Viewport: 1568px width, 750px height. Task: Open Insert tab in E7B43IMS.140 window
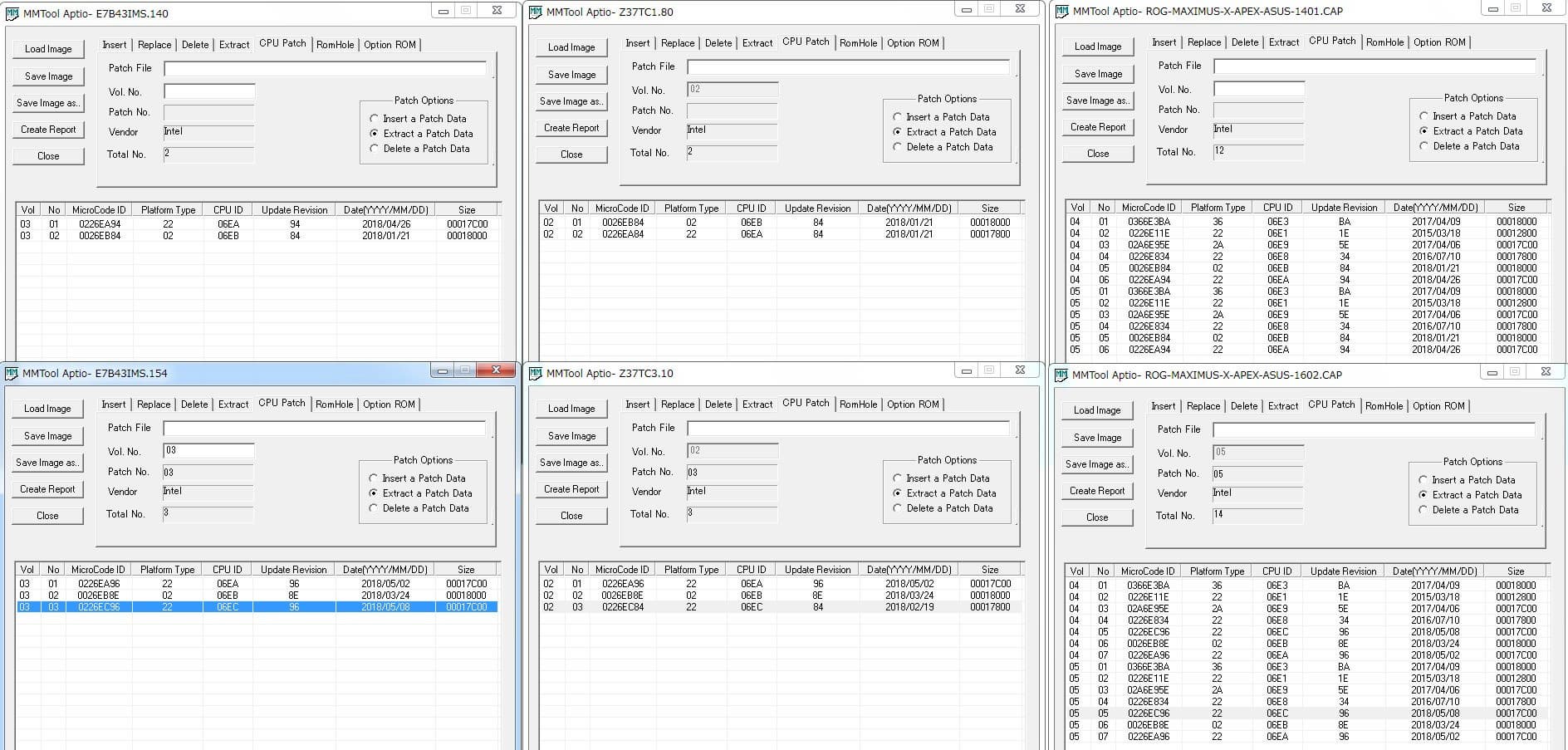(115, 45)
